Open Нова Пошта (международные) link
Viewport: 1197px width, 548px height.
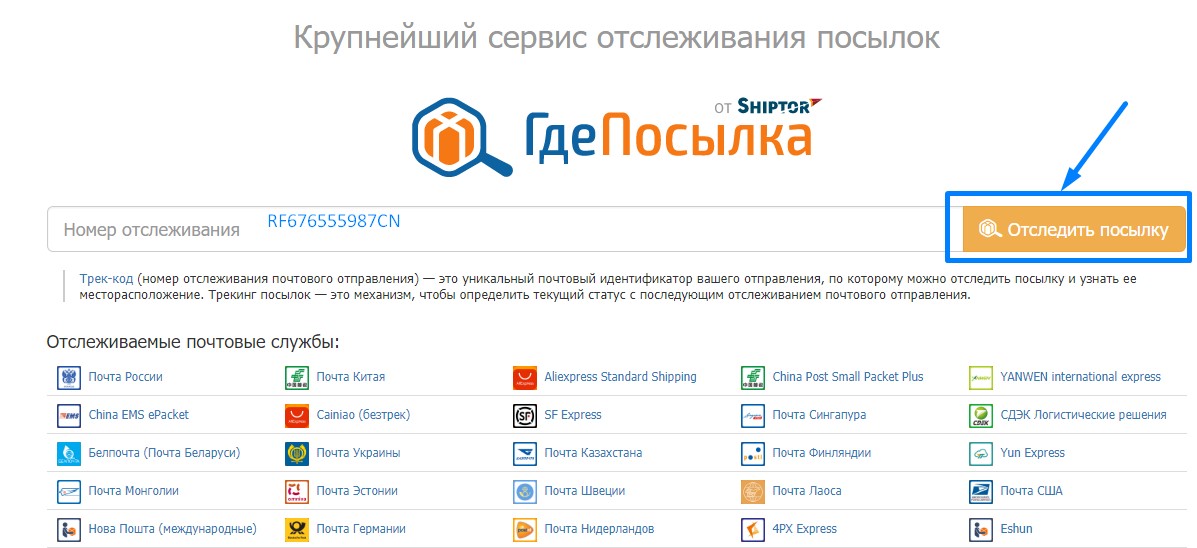(x=173, y=529)
